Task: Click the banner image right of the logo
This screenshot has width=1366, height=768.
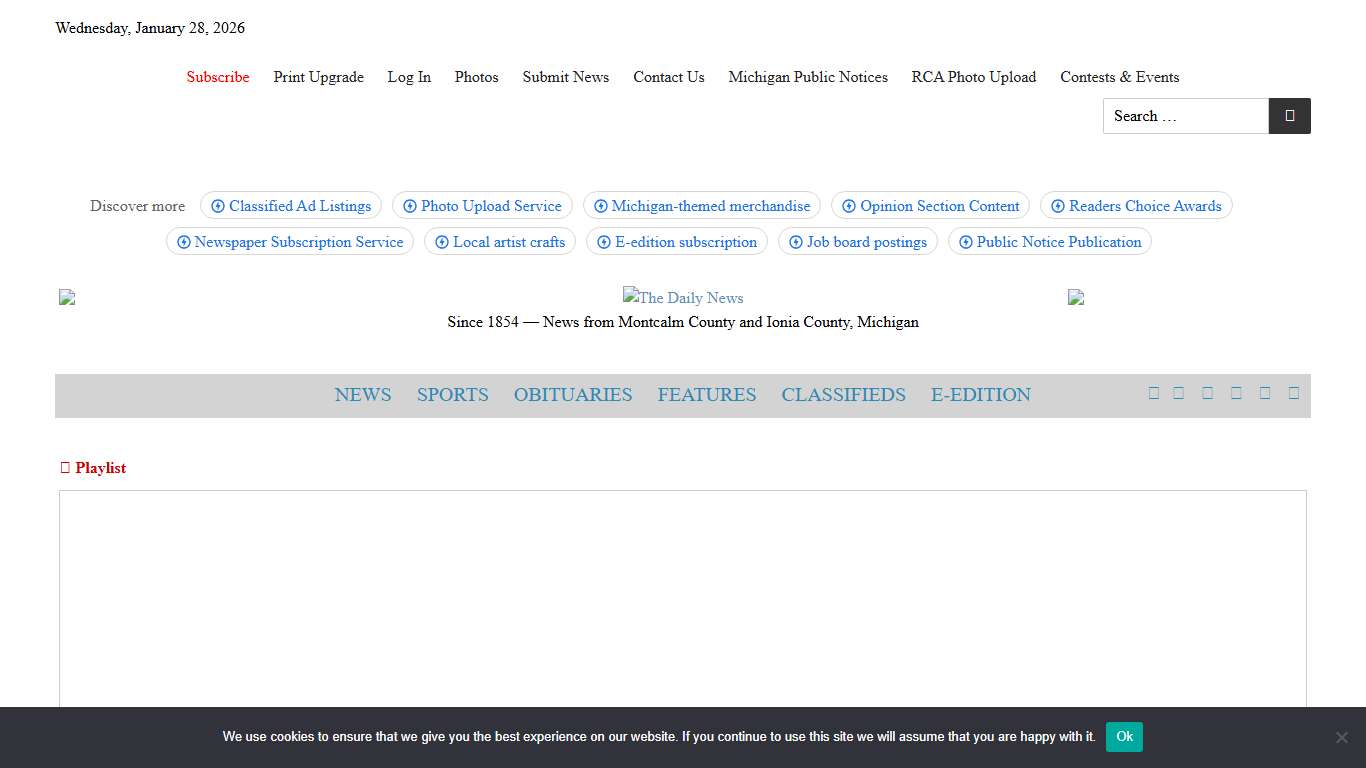Action: coord(1076,297)
